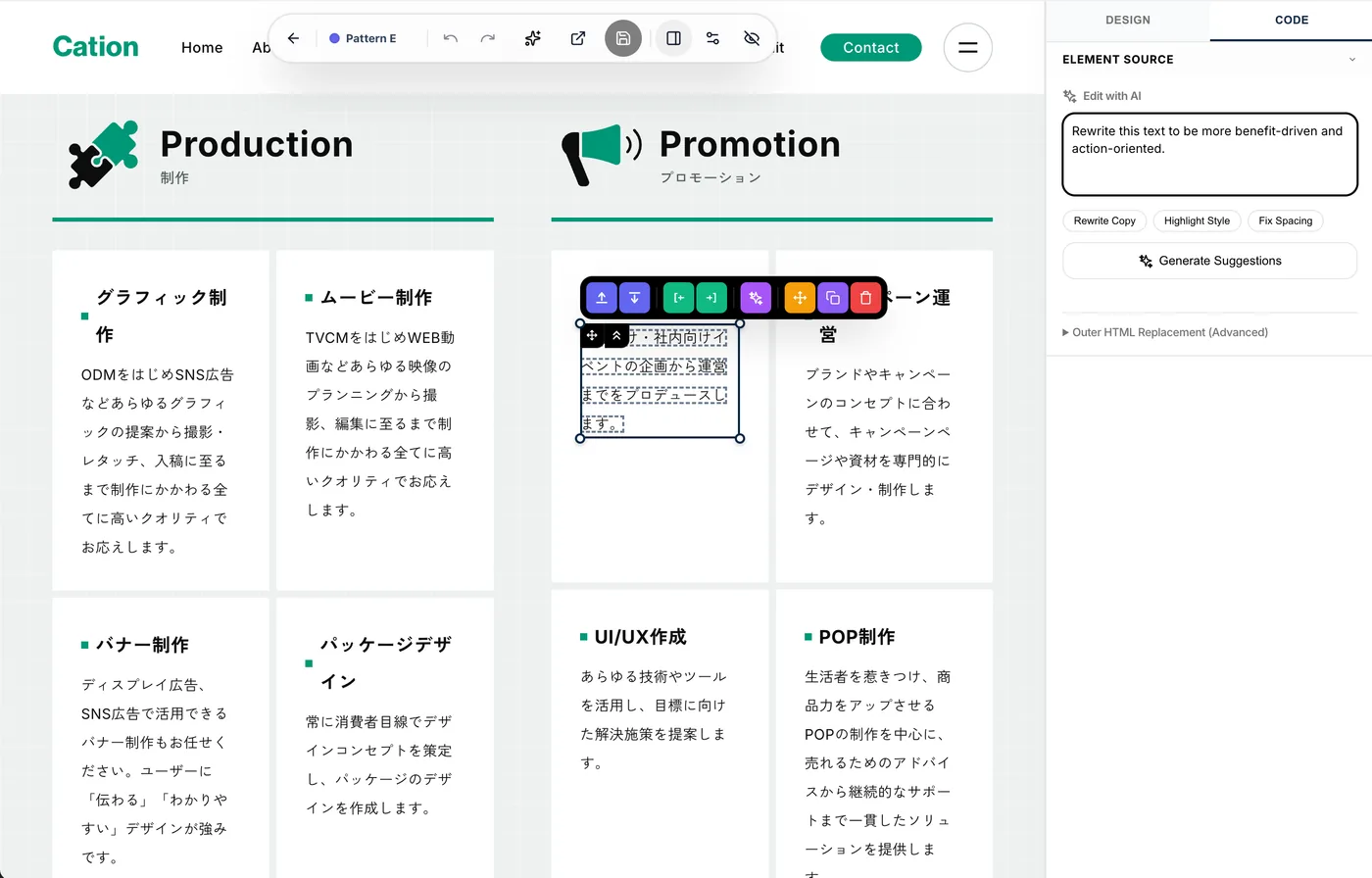Click the Edit with AI label icon

pyautogui.click(x=1070, y=96)
